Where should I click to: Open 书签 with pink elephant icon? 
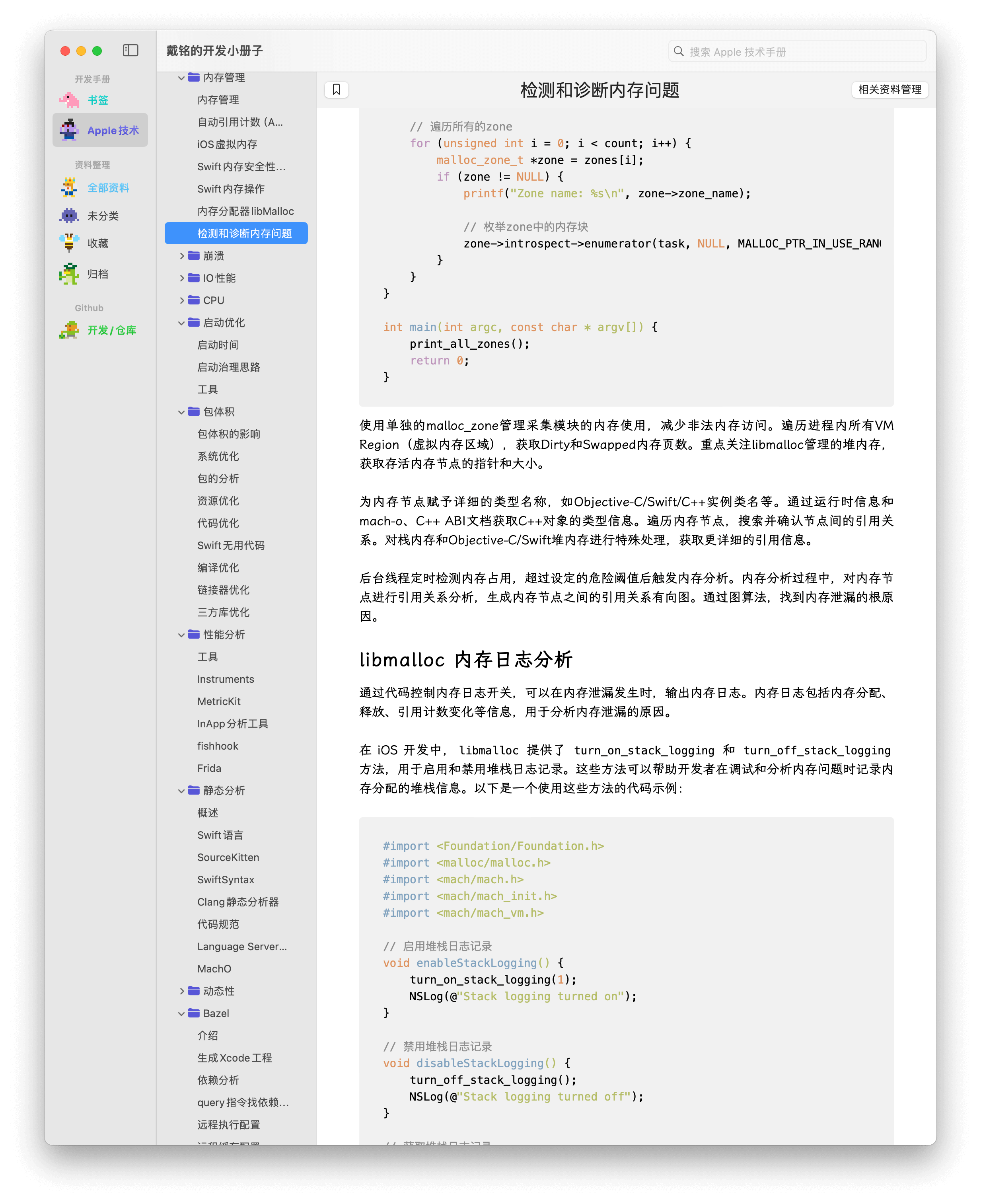70,100
